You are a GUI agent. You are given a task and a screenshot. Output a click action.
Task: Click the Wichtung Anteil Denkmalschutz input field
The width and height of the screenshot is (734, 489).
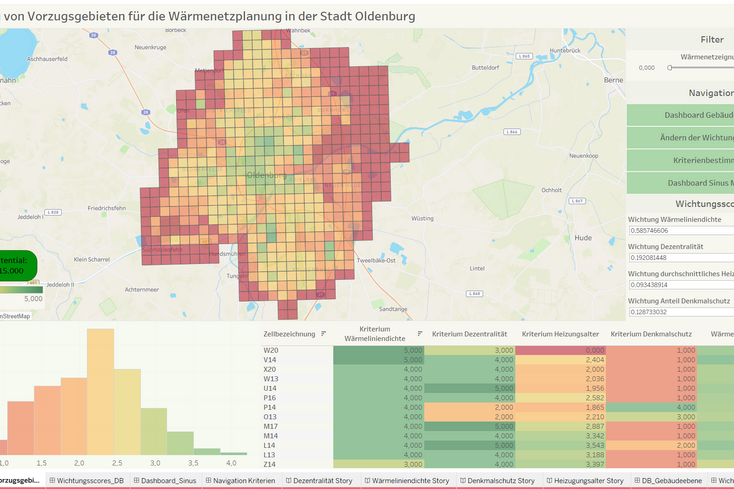682,312
